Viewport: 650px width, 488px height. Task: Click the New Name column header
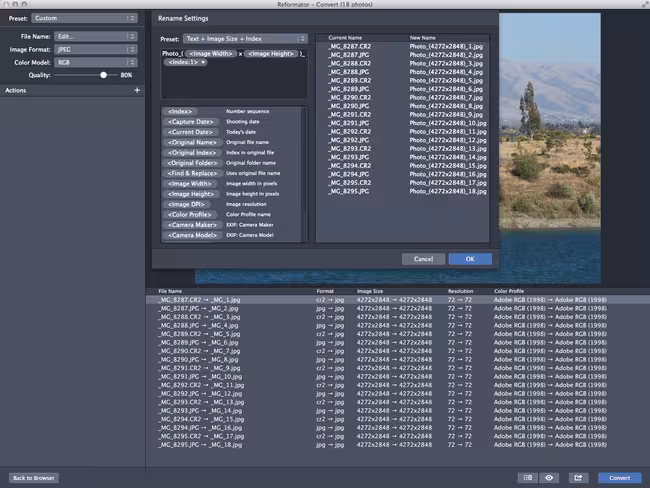(422, 38)
